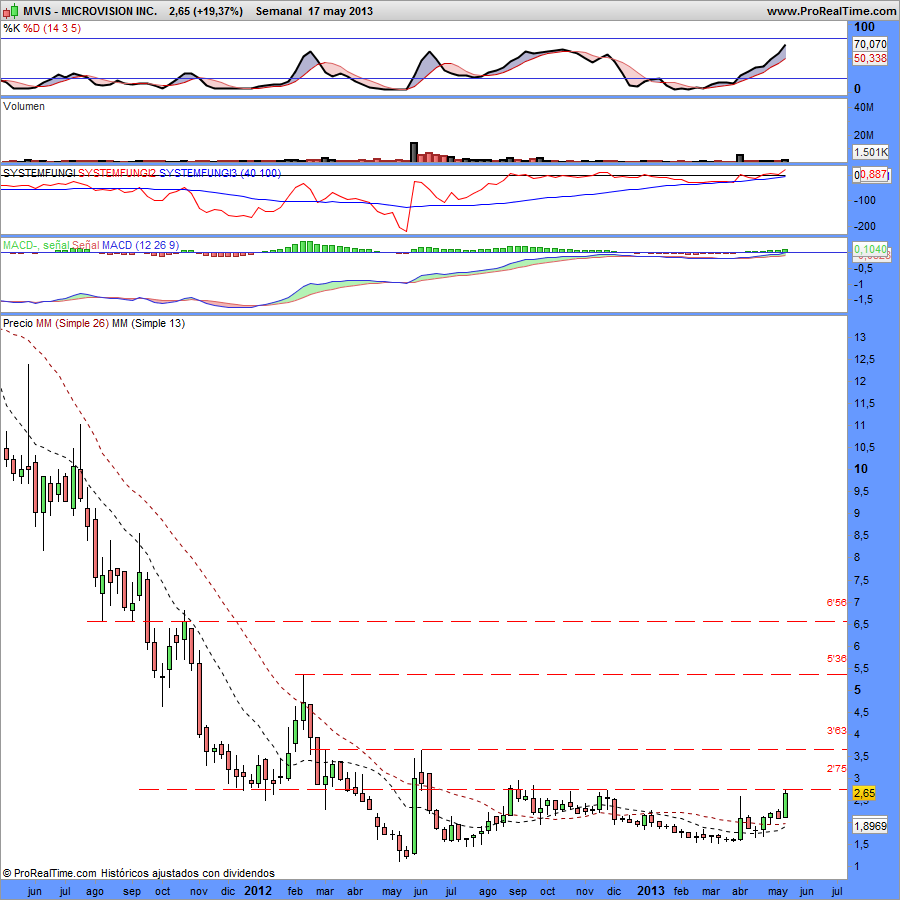Click the -200 indicator axis label

(864, 226)
